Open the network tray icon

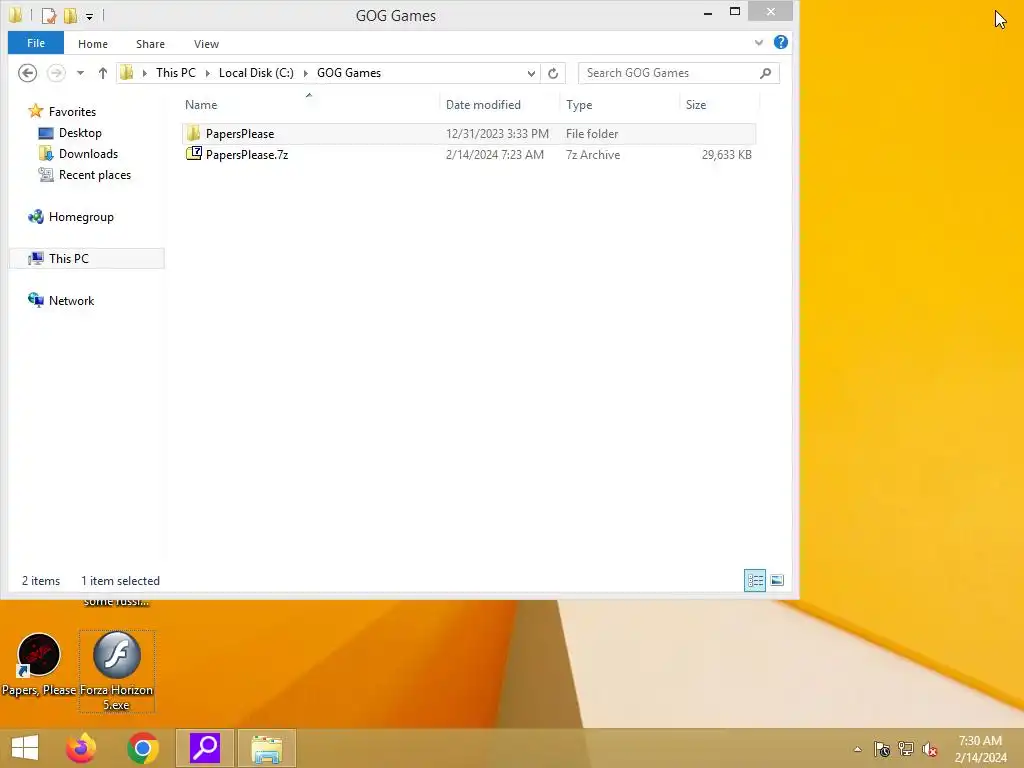(906, 749)
